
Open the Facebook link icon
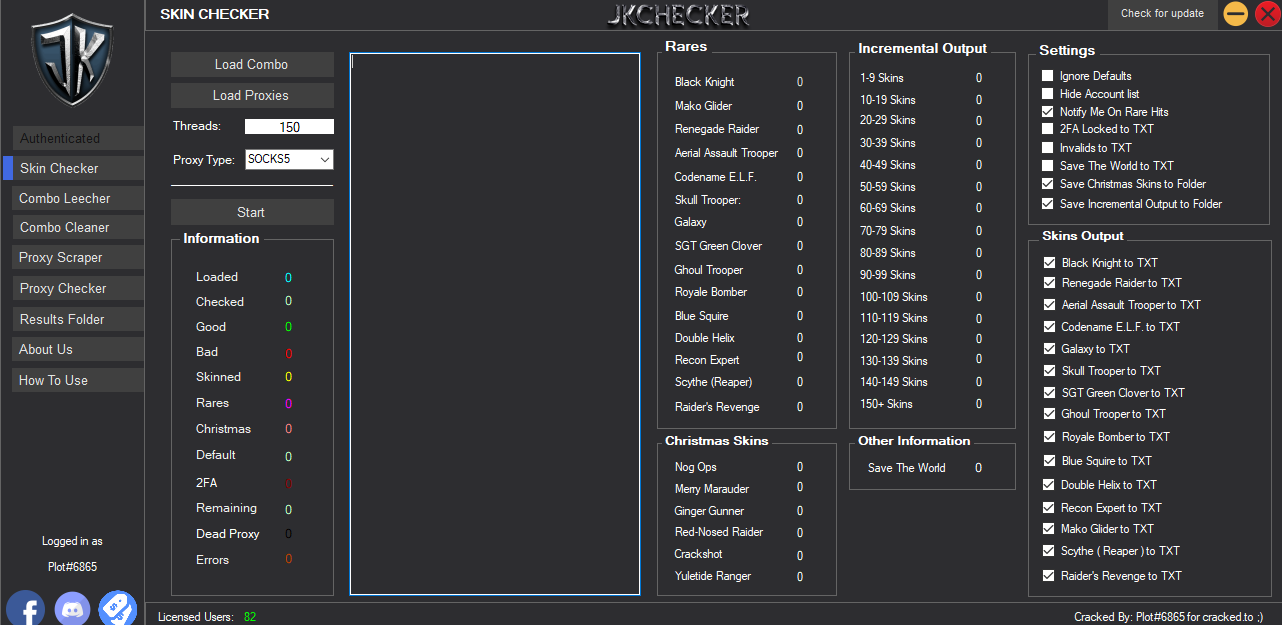[x=25, y=608]
